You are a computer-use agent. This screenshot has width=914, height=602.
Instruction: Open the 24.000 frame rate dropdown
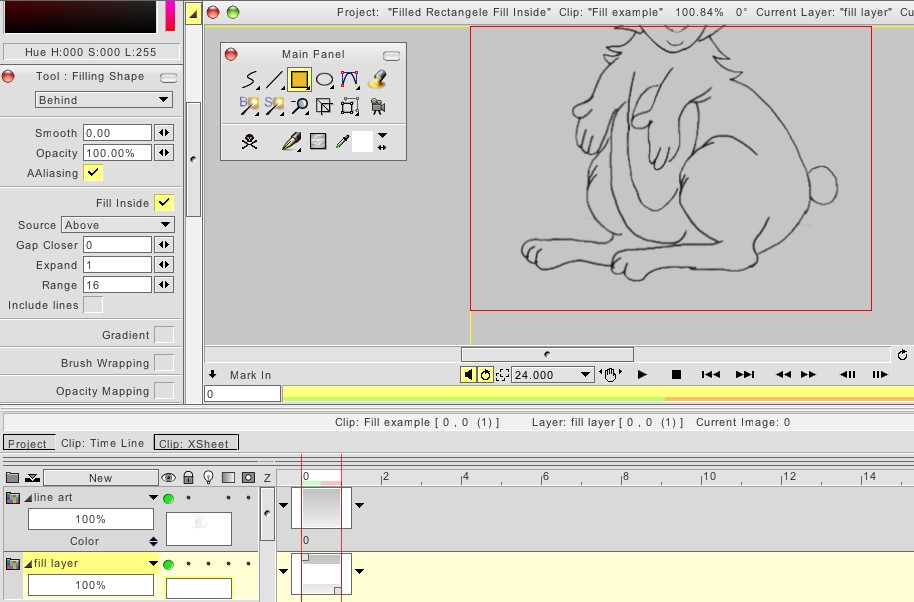click(552, 375)
